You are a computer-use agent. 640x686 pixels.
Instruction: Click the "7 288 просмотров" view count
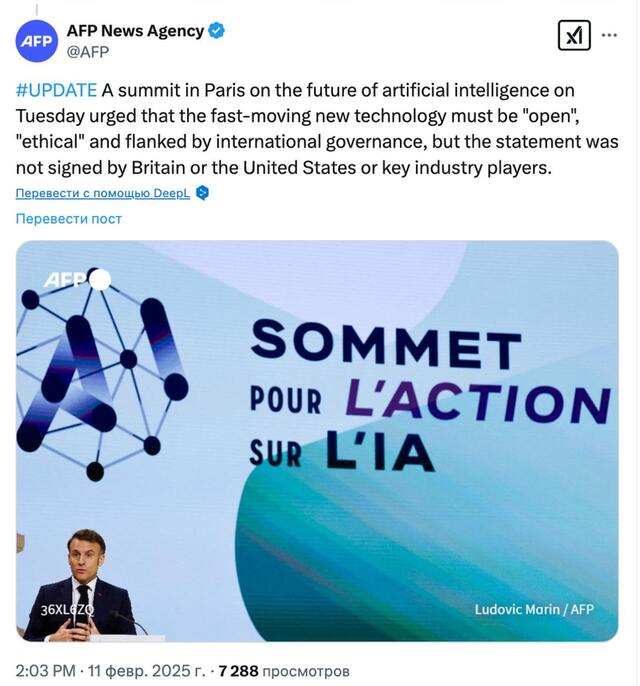(285, 669)
